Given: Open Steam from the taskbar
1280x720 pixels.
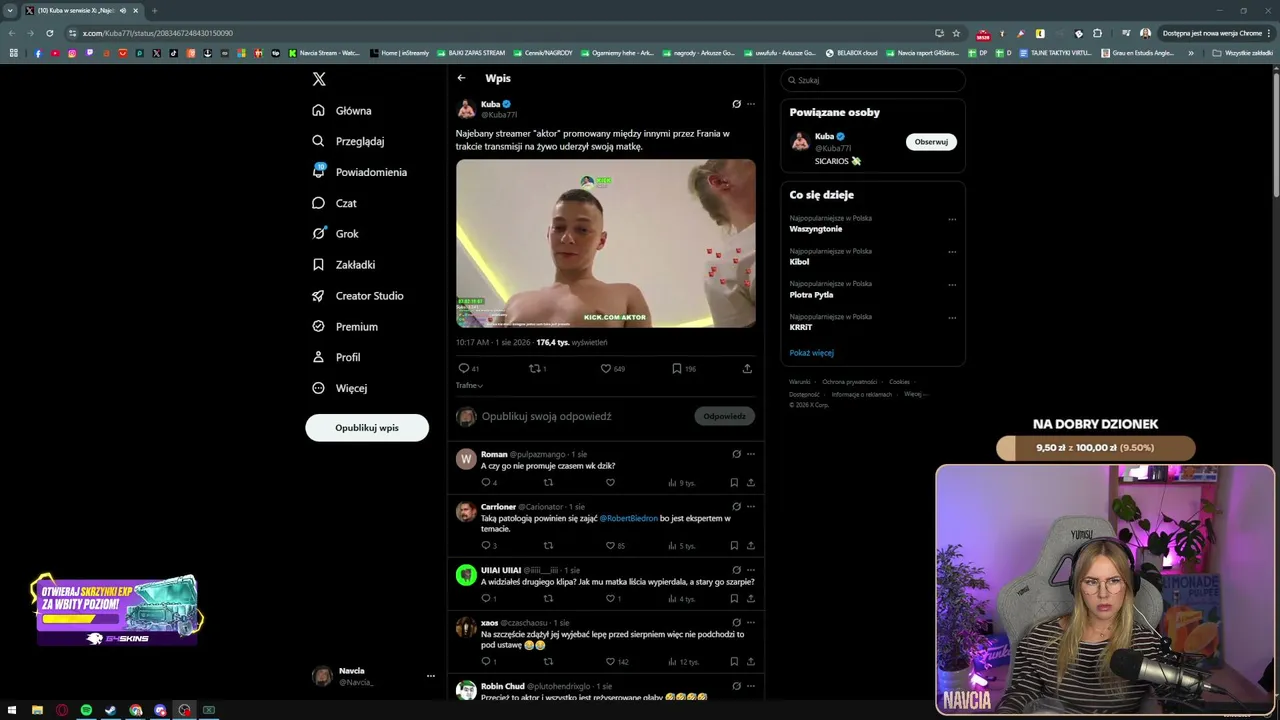Looking at the screenshot, I should (x=111, y=710).
